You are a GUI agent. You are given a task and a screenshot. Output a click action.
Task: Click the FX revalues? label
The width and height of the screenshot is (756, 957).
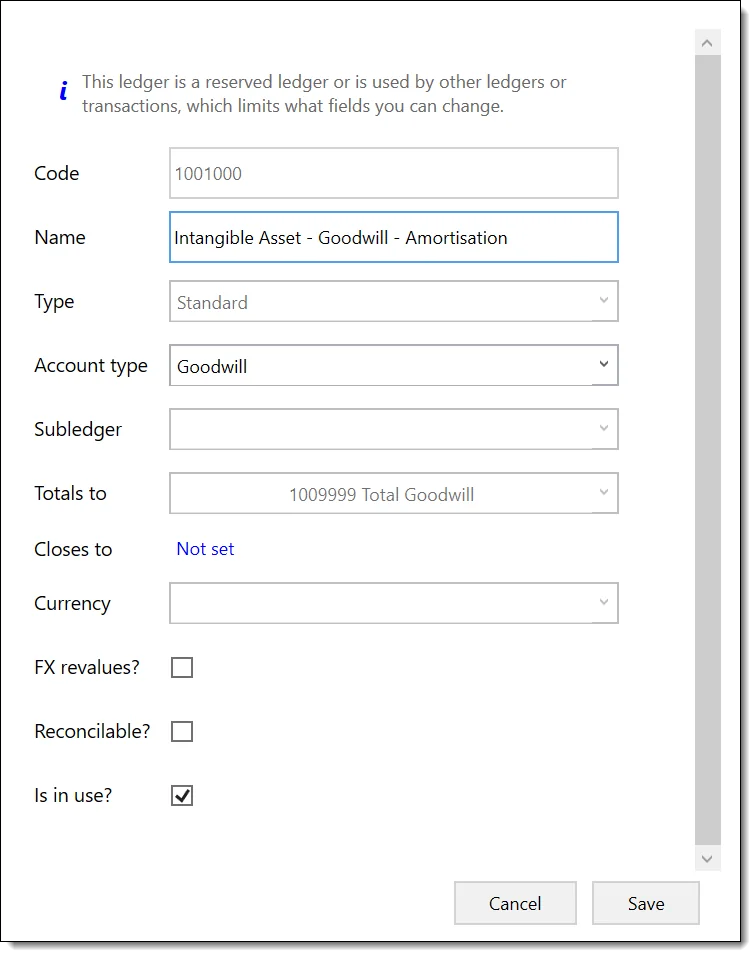click(x=87, y=667)
